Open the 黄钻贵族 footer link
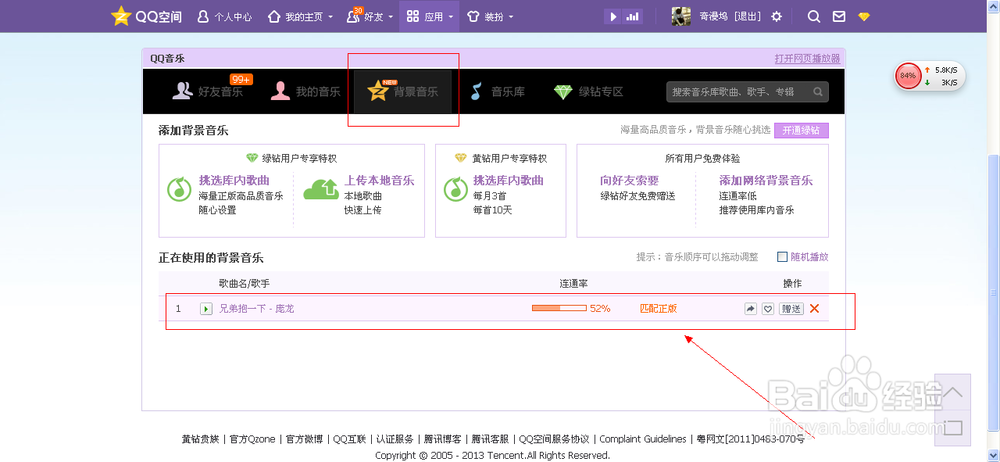Screen dimensions: 1000x462 click(200, 439)
